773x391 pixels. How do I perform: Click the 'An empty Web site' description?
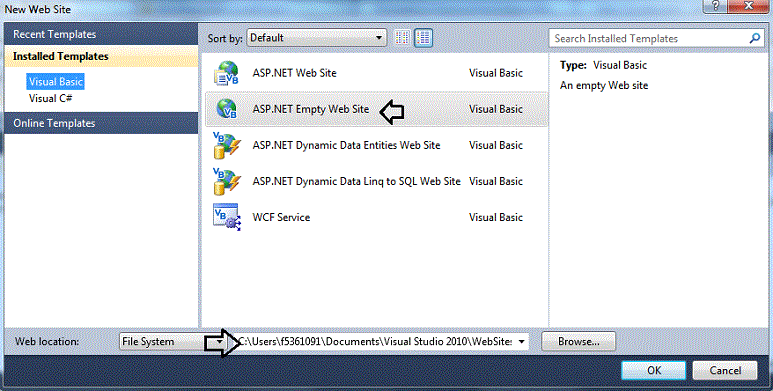pyautogui.click(x=604, y=86)
